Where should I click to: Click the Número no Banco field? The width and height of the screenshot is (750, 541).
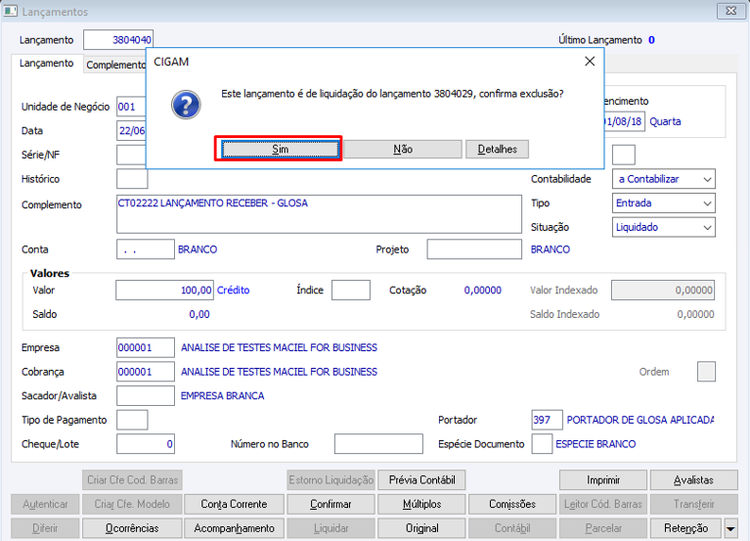[x=378, y=444]
